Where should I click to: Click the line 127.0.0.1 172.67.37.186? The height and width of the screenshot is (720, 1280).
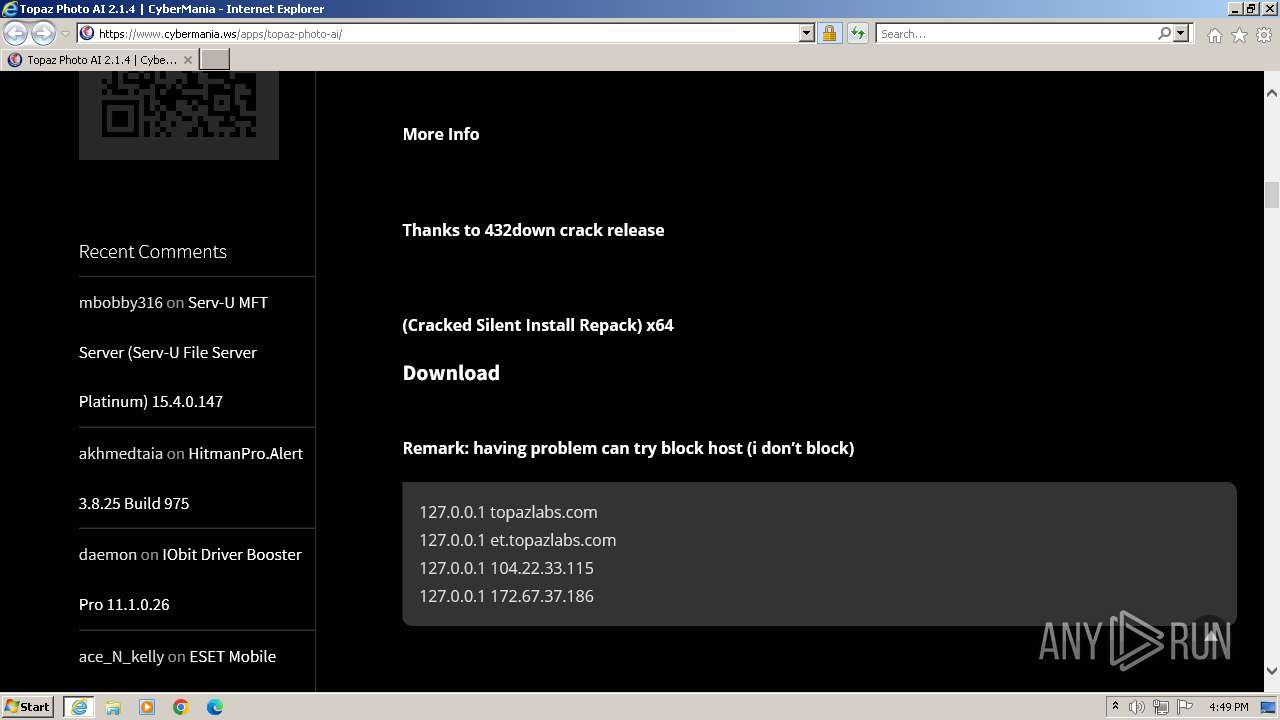tap(506, 596)
